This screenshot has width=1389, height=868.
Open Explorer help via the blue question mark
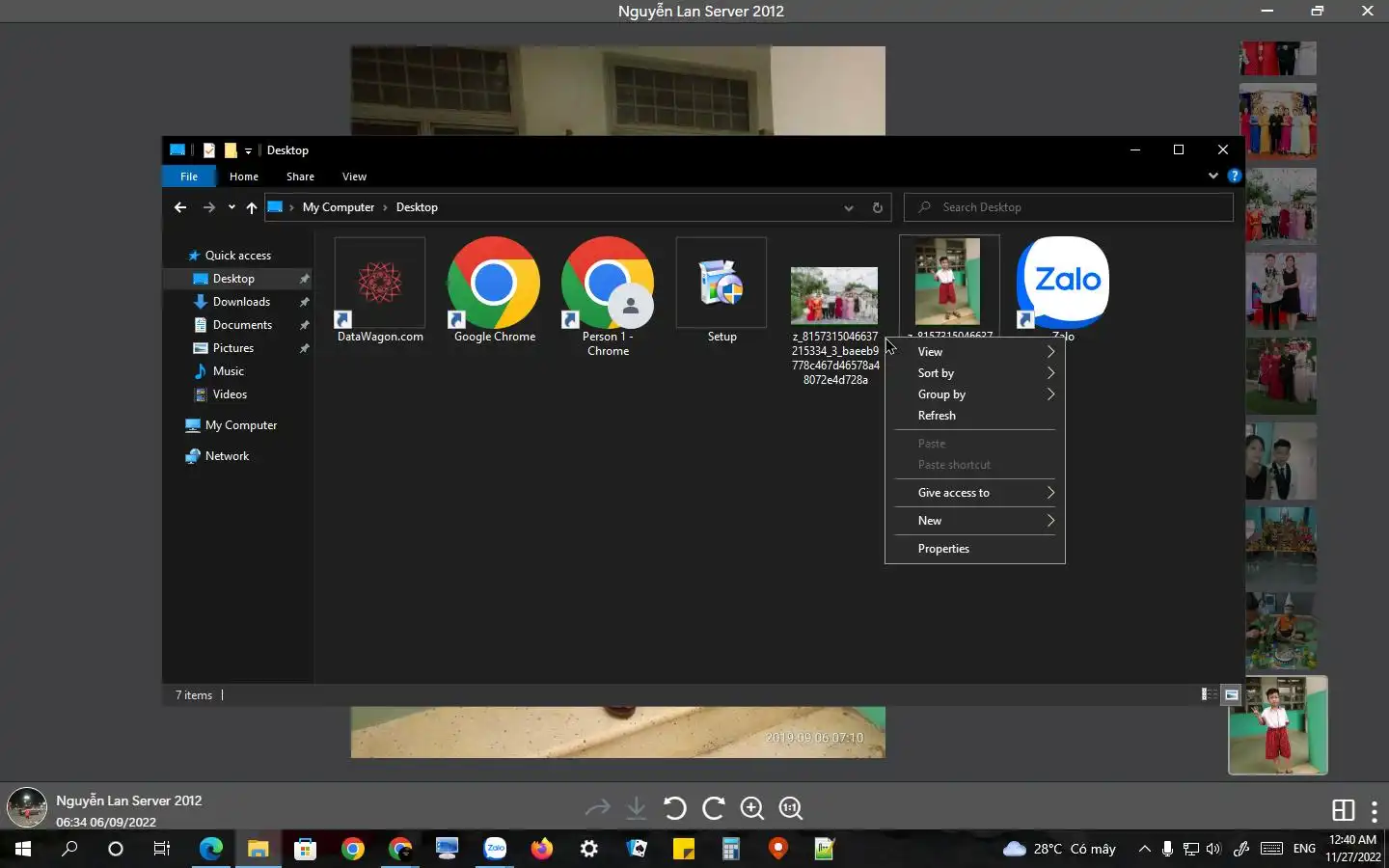[1234, 176]
